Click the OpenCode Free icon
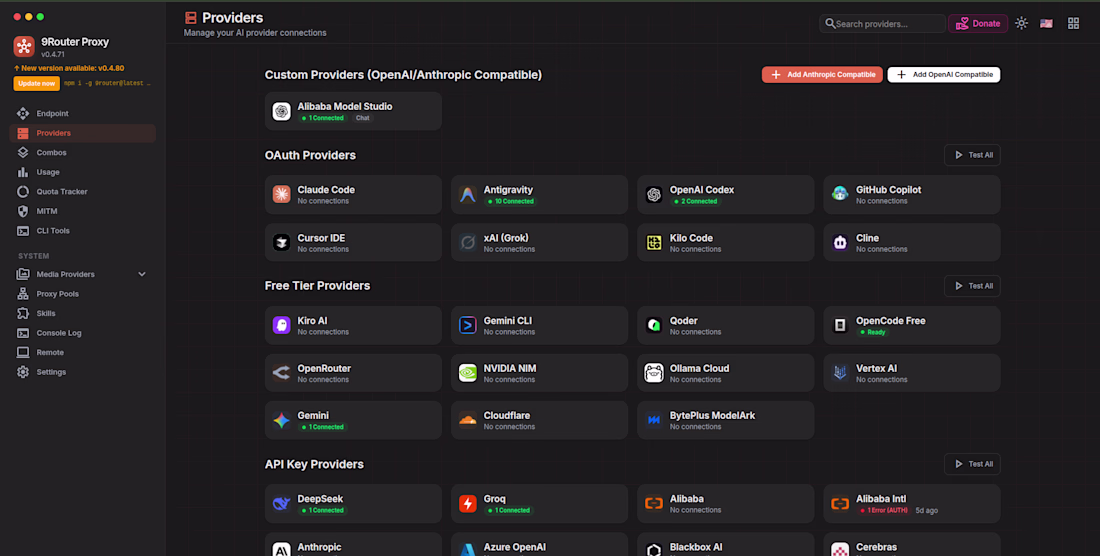This screenshot has height=556, width=1100. point(840,325)
